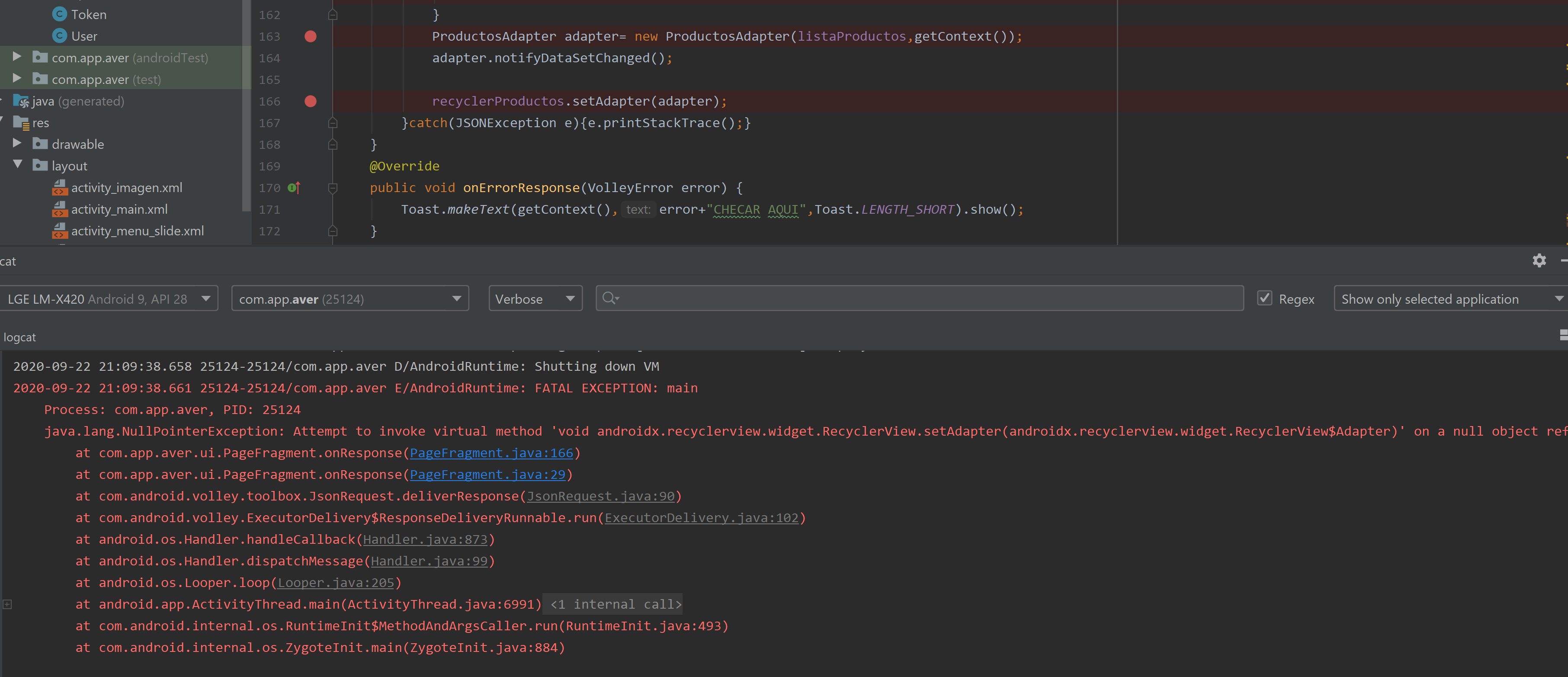The image size is (1568, 677).
Task: Fold onErrorResponse method at line 170
Action: pyautogui.click(x=332, y=188)
